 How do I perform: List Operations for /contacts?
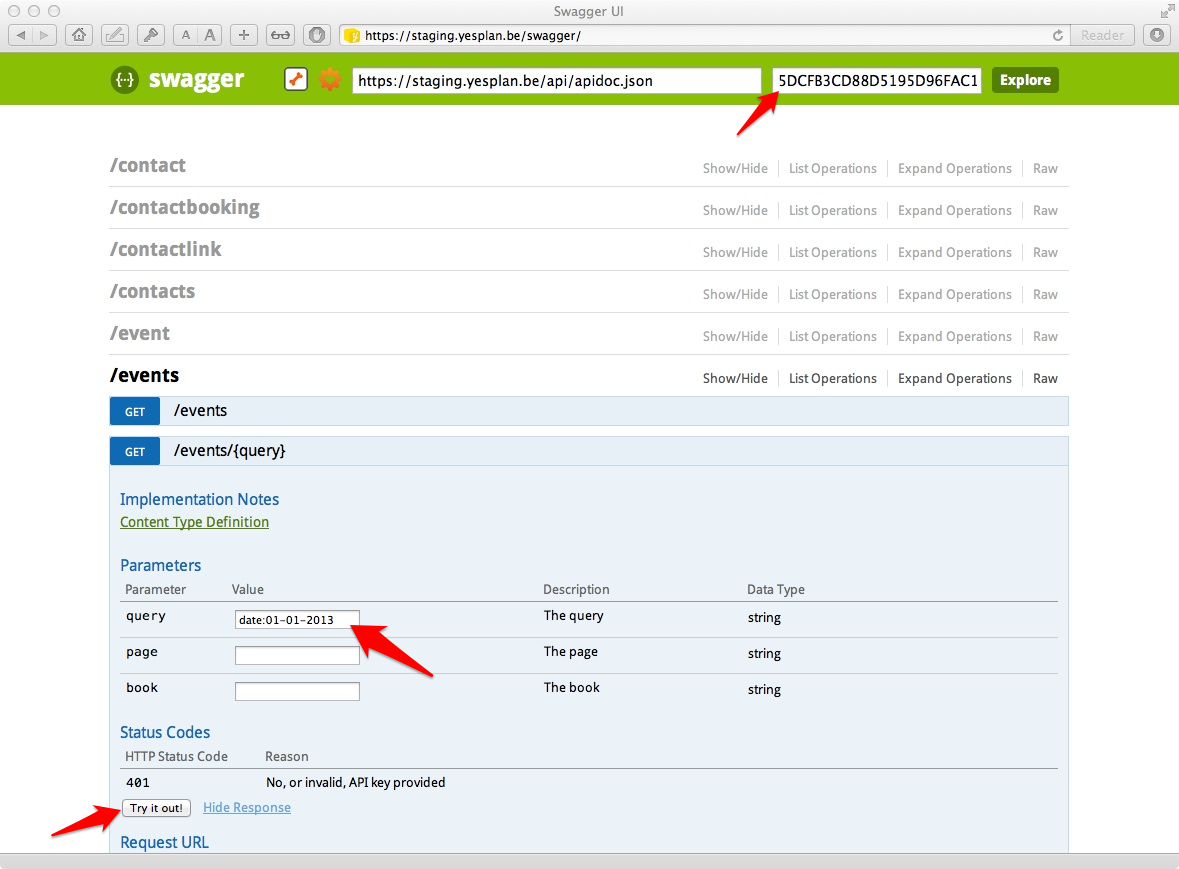coord(832,295)
